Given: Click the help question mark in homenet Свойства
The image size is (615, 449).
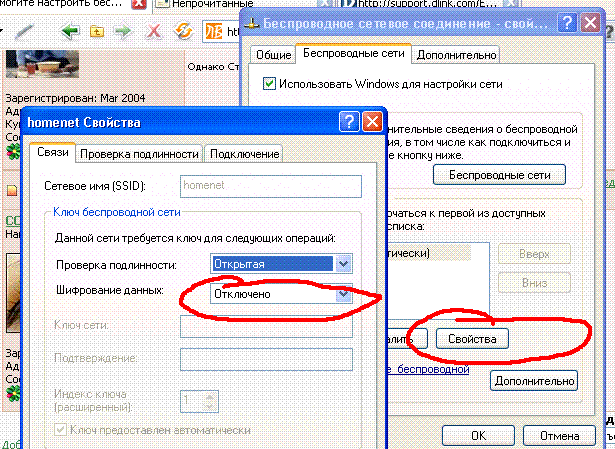Looking at the screenshot, I should [x=349, y=122].
